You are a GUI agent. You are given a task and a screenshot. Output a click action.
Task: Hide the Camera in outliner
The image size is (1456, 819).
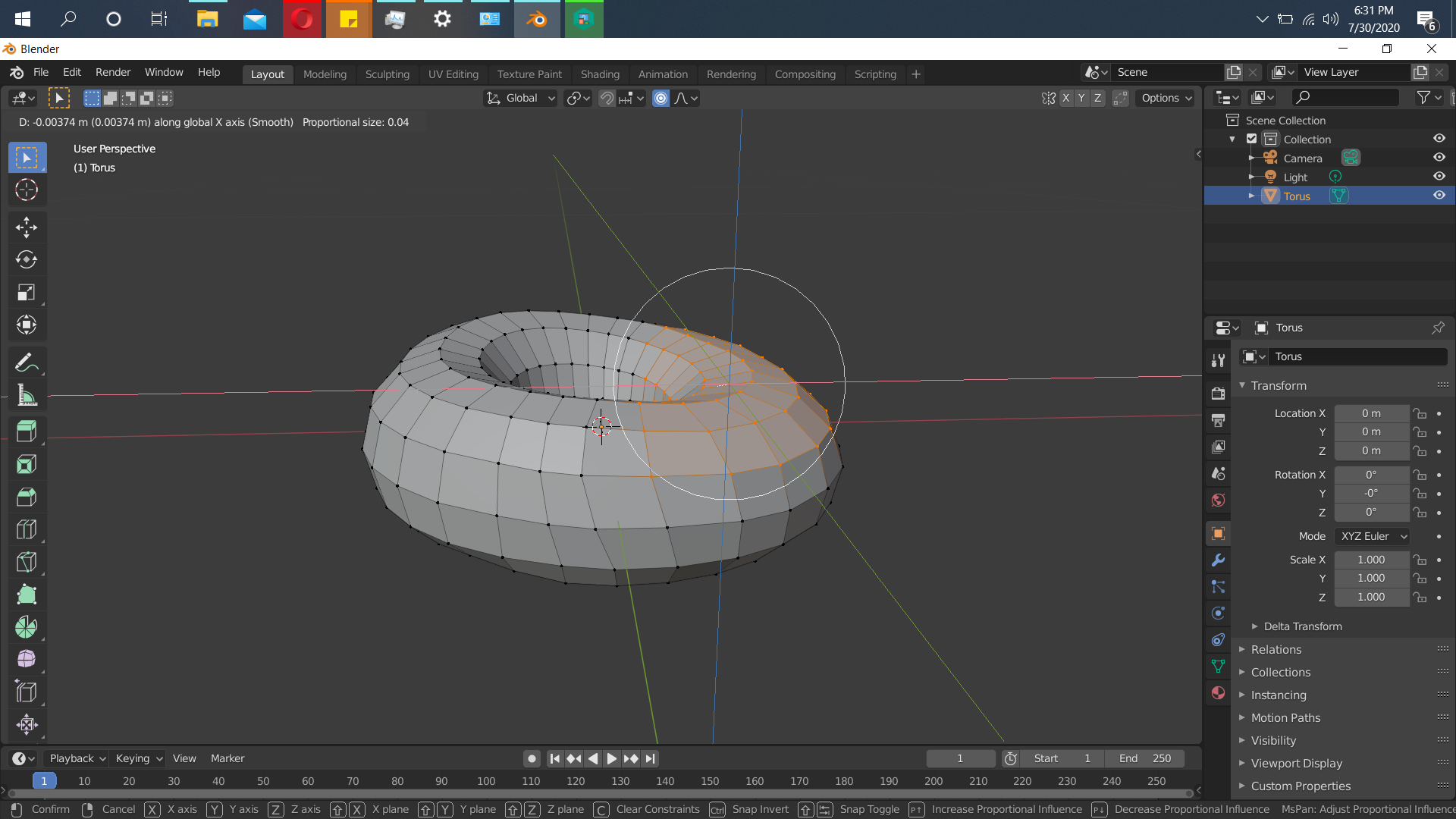point(1439,158)
